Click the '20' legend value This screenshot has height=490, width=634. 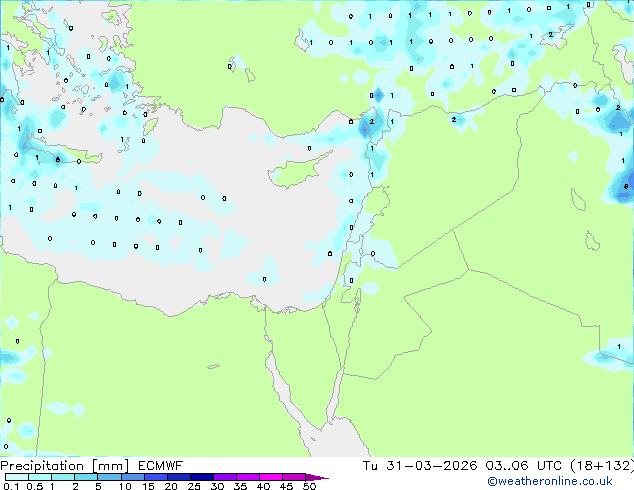[171, 486]
